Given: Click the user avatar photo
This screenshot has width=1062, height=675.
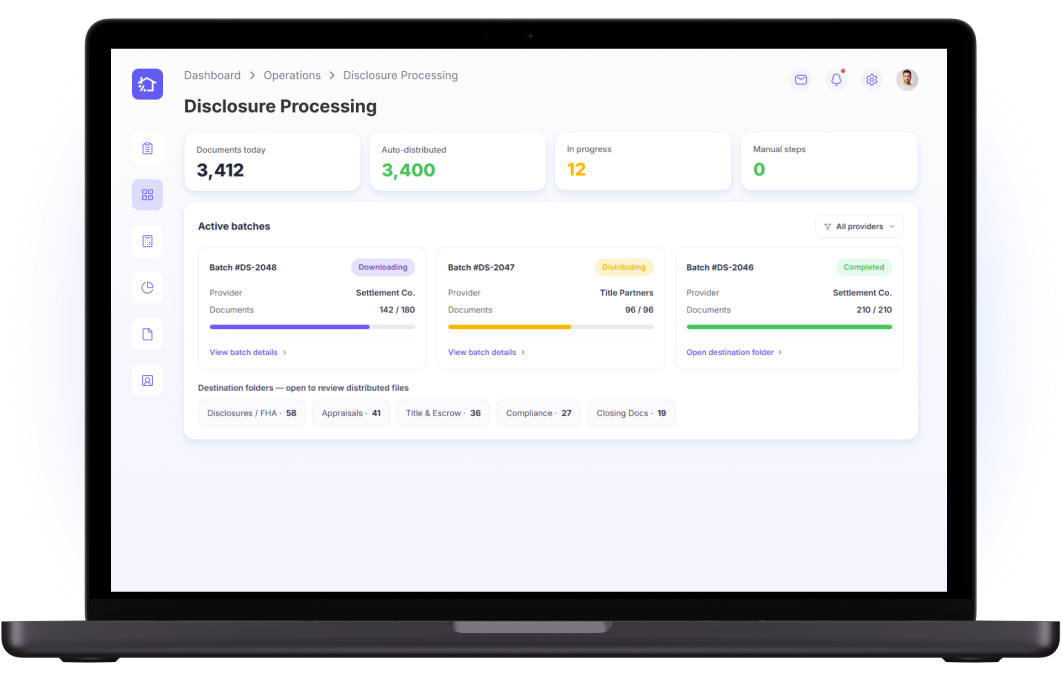Looking at the screenshot, I should (x=907, y=80).
